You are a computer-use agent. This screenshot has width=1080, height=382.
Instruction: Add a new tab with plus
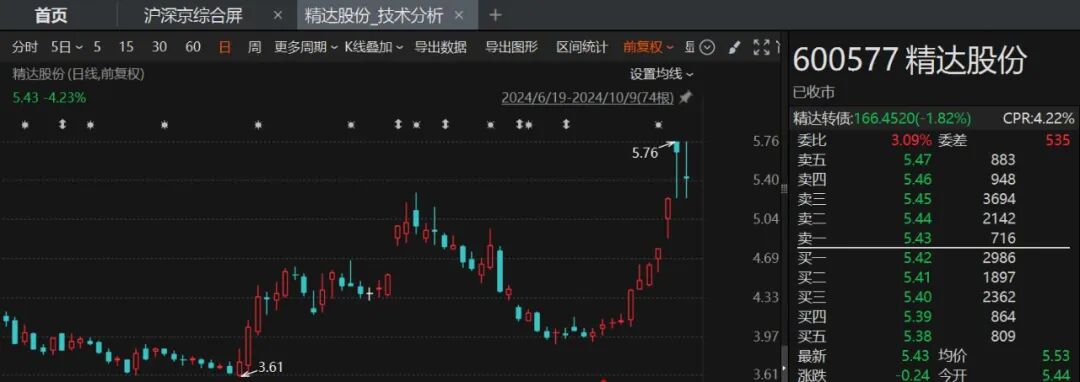coord(495,15)
